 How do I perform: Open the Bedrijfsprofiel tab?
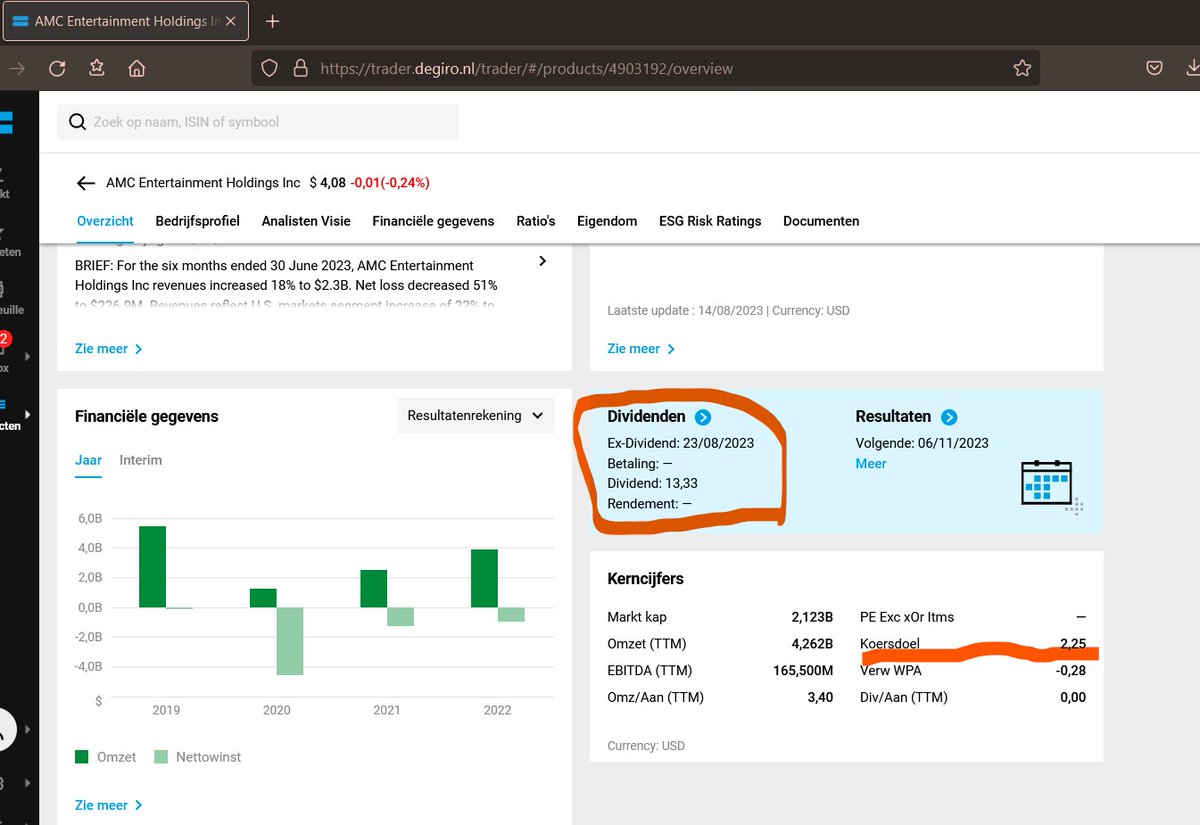[x=198, y=221]
